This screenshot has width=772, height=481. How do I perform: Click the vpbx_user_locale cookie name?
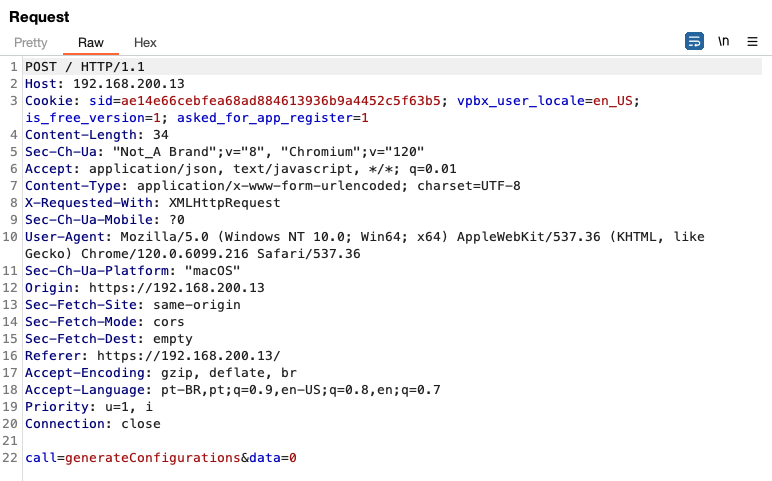pos(521,101)
